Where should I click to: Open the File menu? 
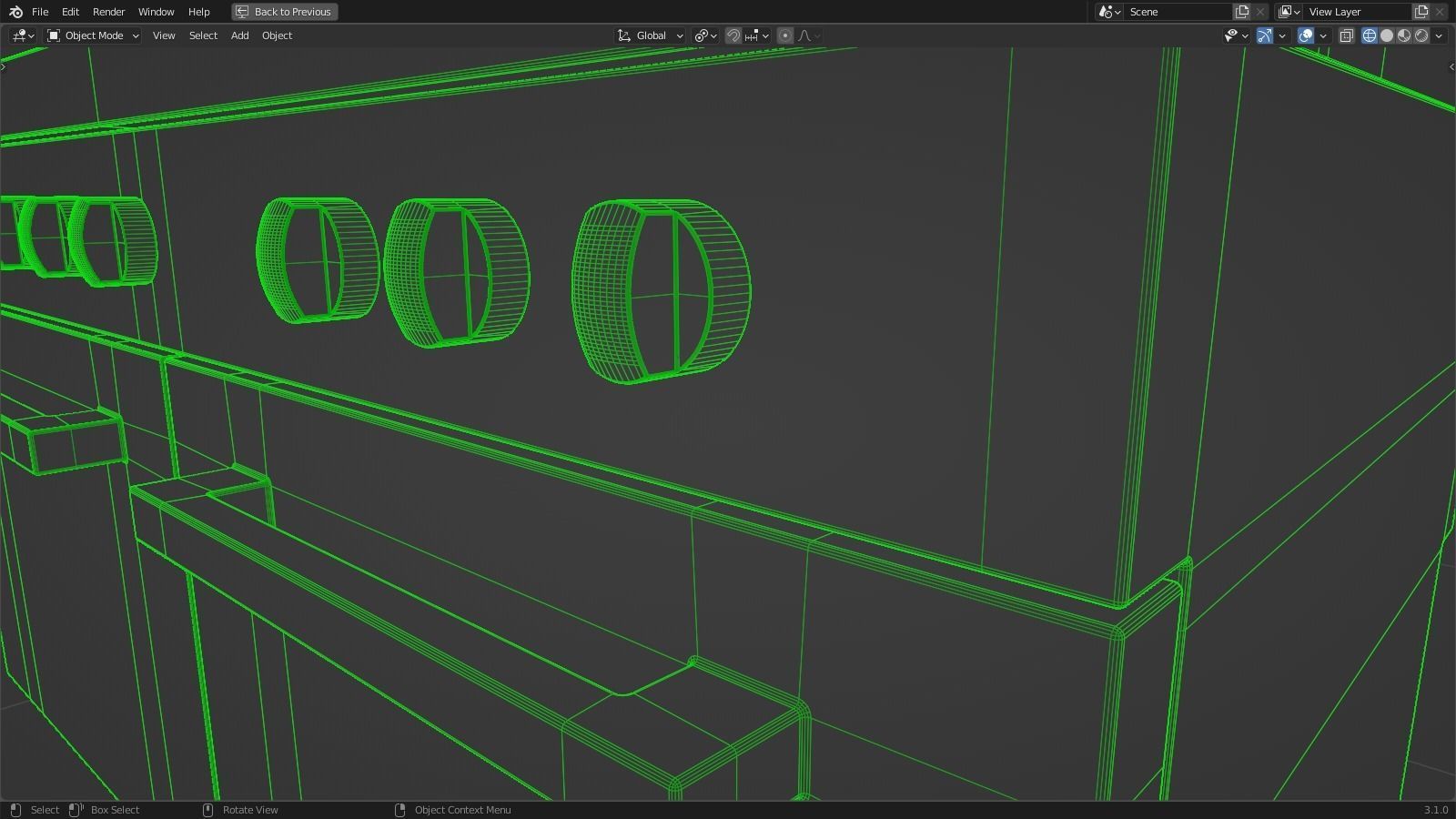[x=40, y=12]
